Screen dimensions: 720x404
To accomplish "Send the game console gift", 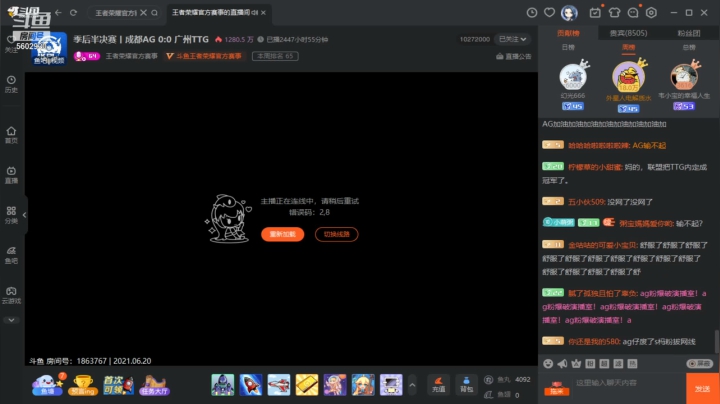I will tap(391, 385).
